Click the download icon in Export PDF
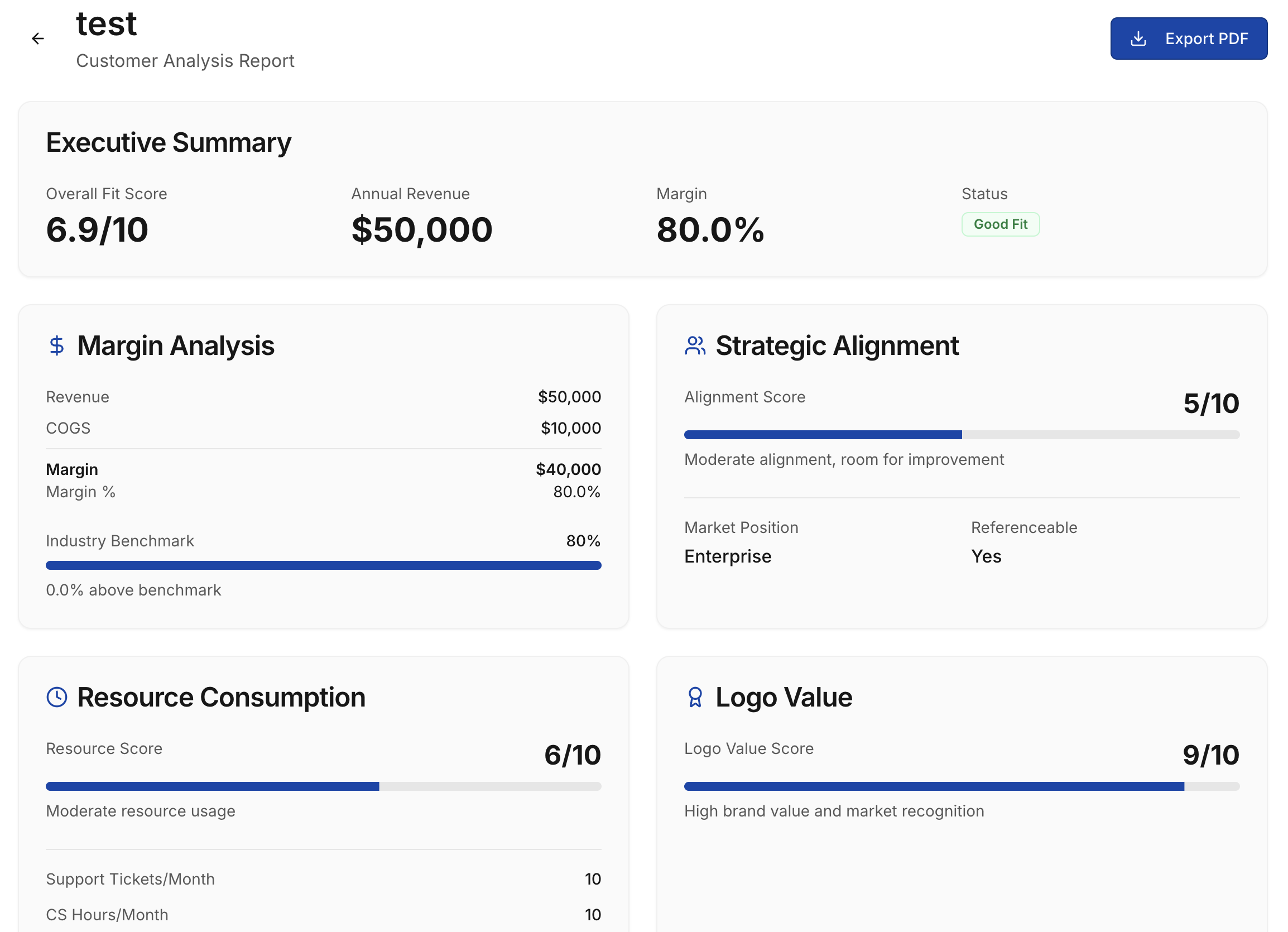1288x932 pixels. pyautogui.click(x=1138, y=39)
